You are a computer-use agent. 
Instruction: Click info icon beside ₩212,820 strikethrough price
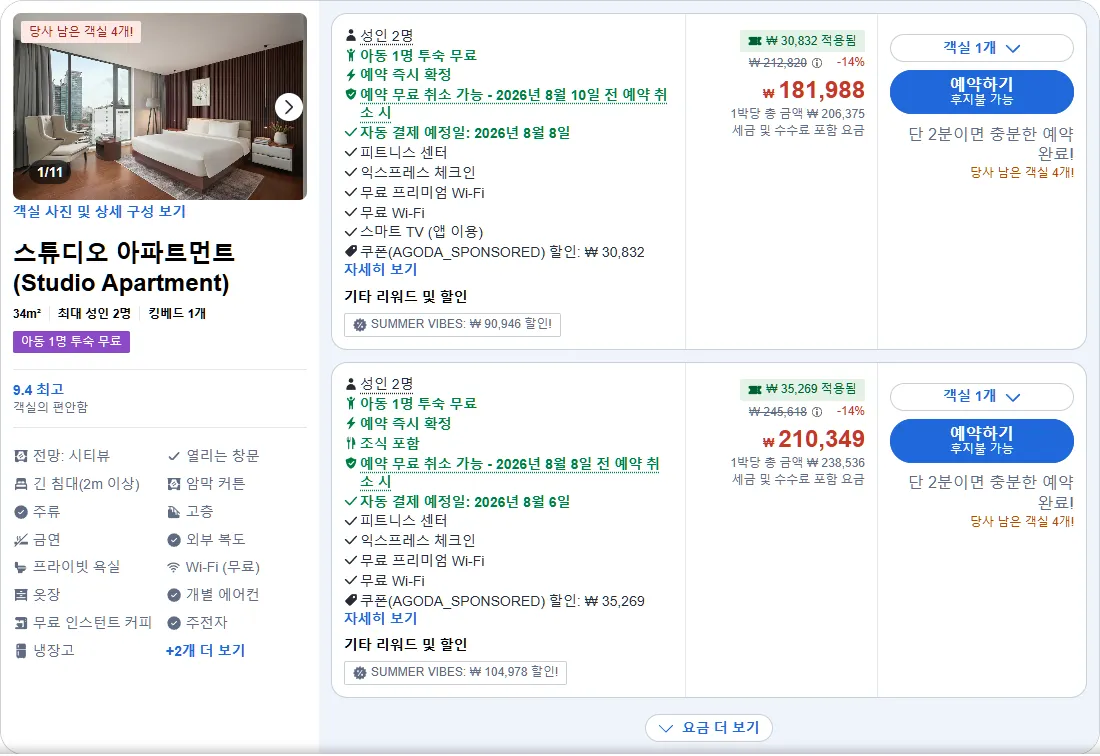point(817,62)
